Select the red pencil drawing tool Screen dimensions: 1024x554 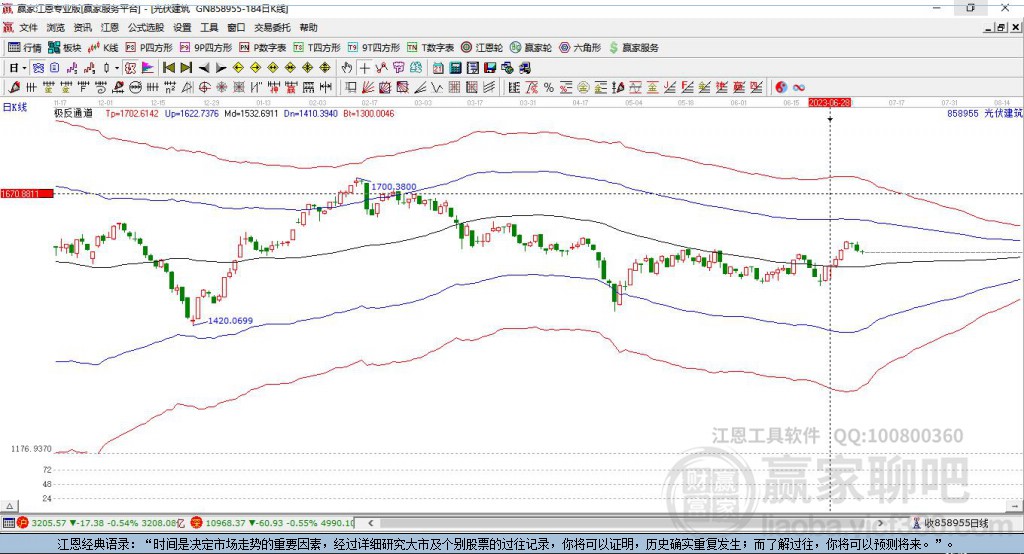(x=14, y=87)
